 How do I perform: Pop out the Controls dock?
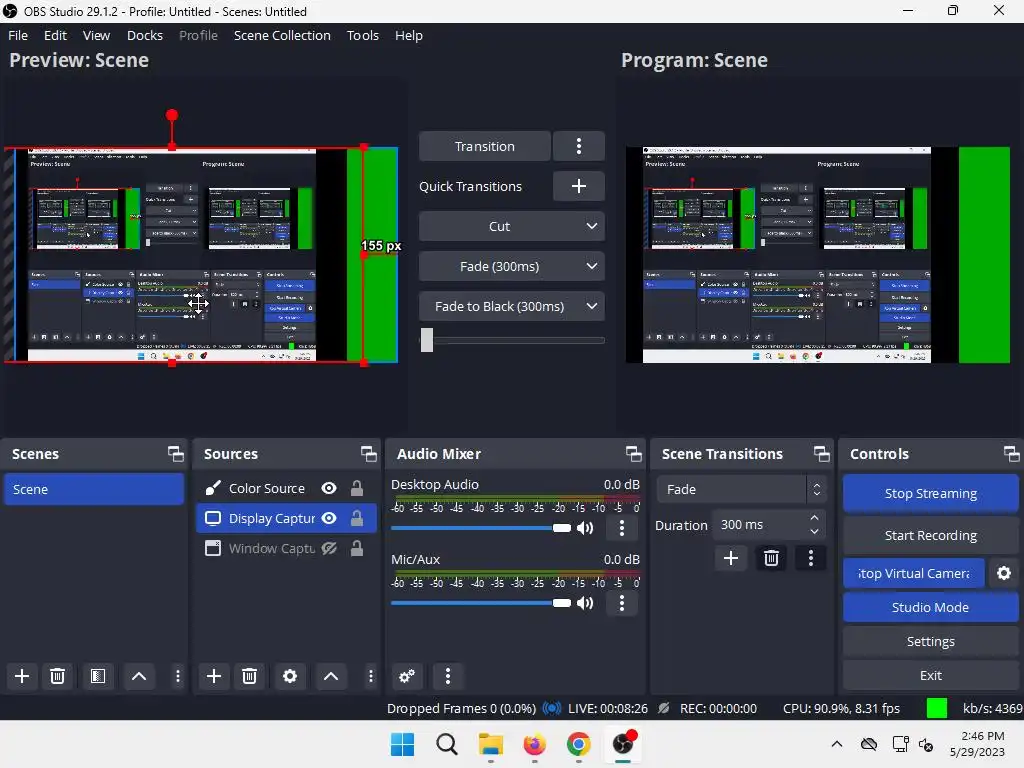tap(1012, 454)
